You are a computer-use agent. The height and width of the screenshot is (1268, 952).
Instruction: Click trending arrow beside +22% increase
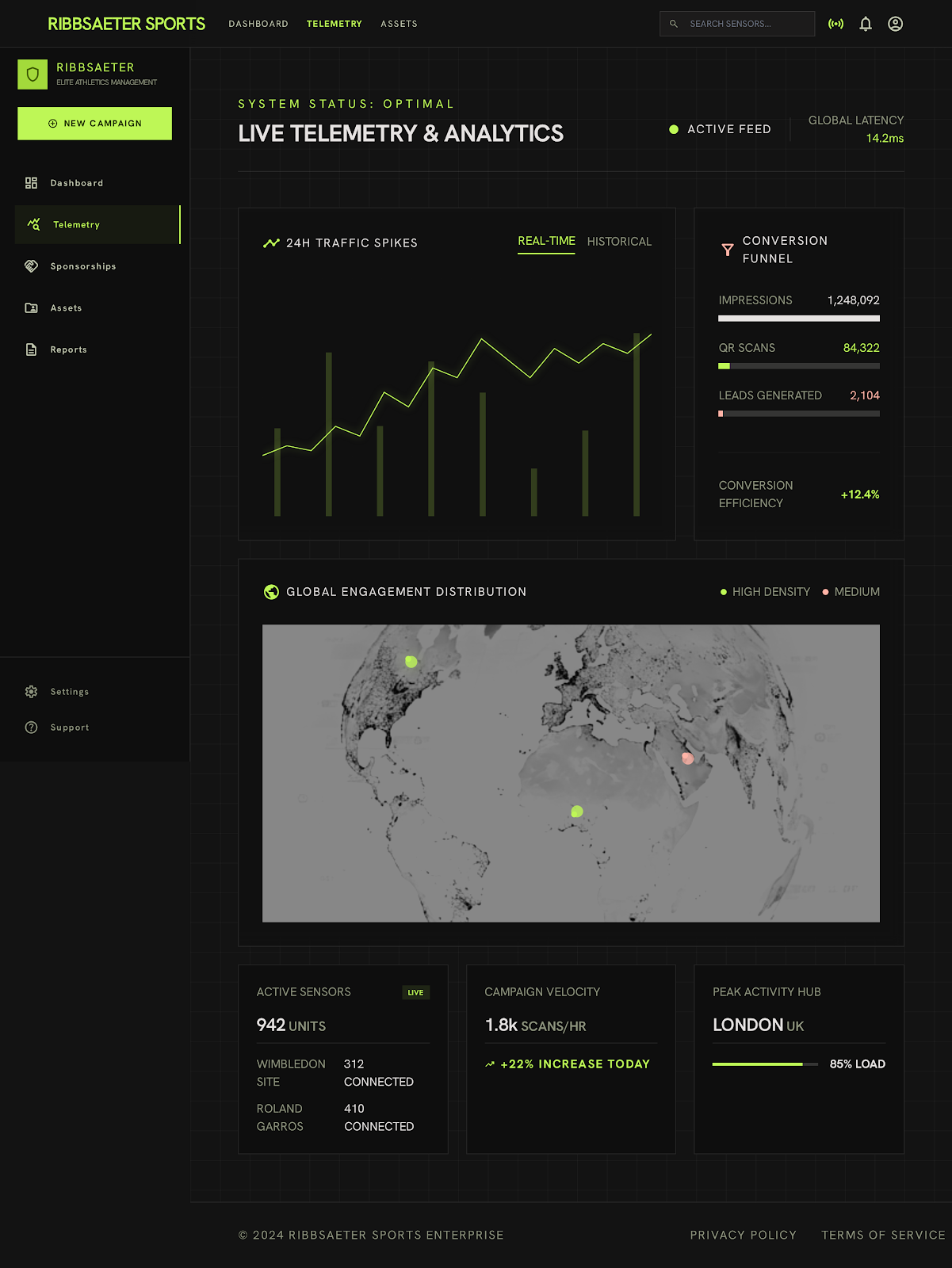point(490,1064)
